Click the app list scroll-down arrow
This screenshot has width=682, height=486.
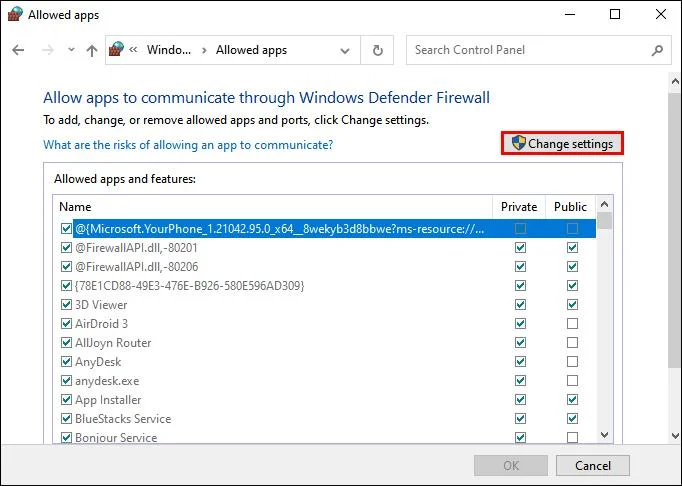604,435
